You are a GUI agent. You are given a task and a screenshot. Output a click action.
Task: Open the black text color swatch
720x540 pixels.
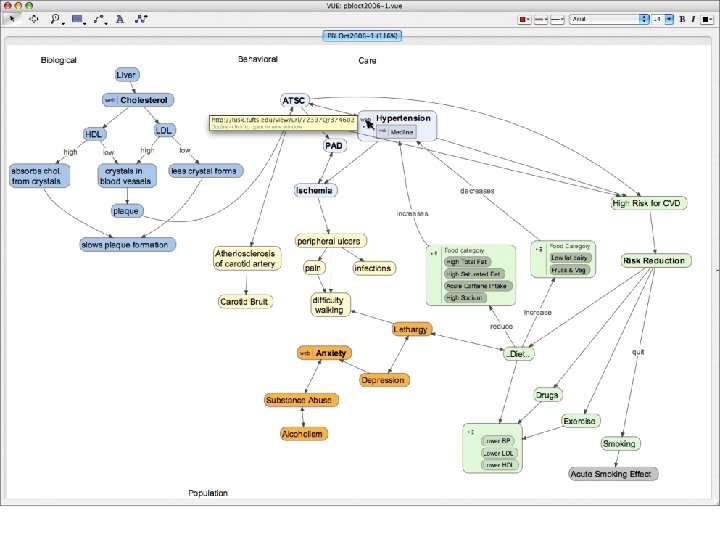707,20
